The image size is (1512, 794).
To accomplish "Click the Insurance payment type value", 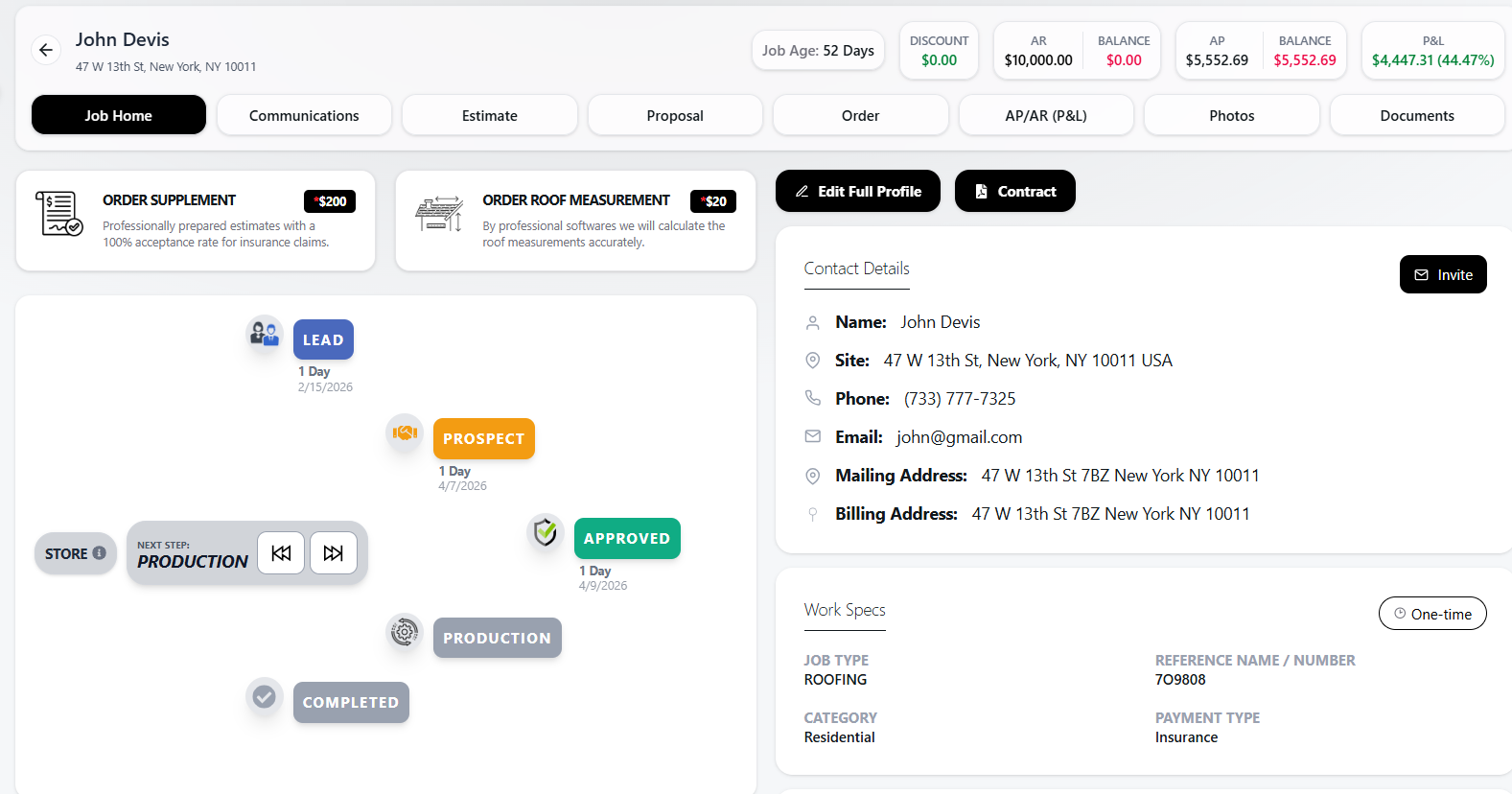I will point(1186,737).
